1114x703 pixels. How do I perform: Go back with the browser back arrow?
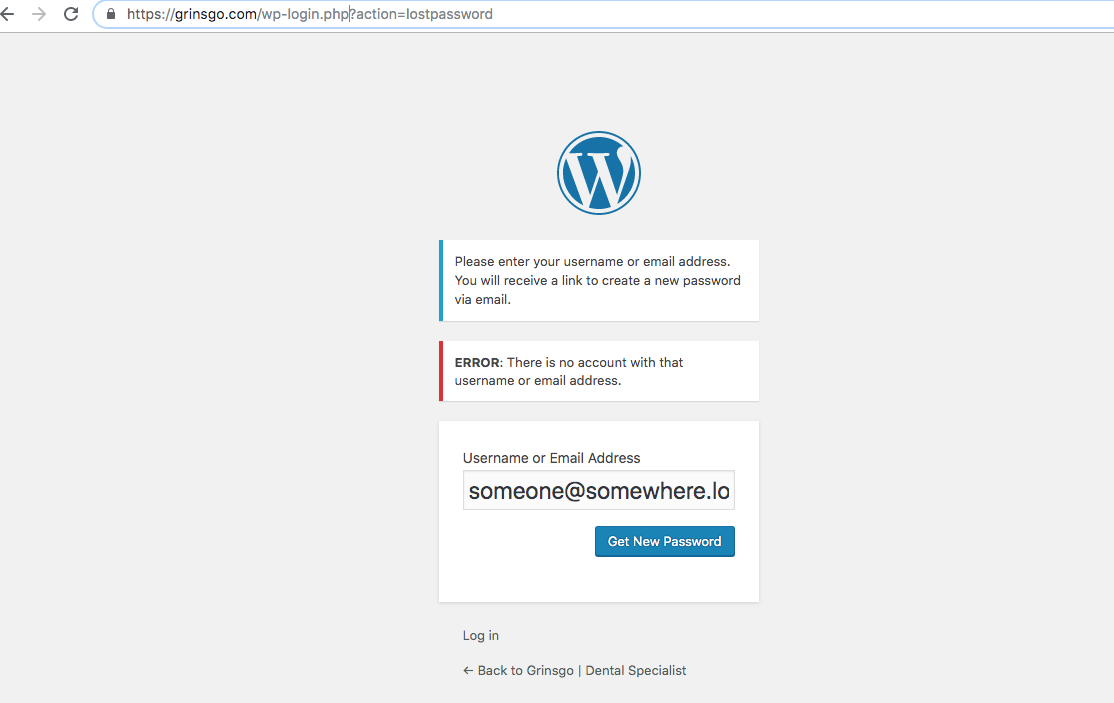pos(7,14)
